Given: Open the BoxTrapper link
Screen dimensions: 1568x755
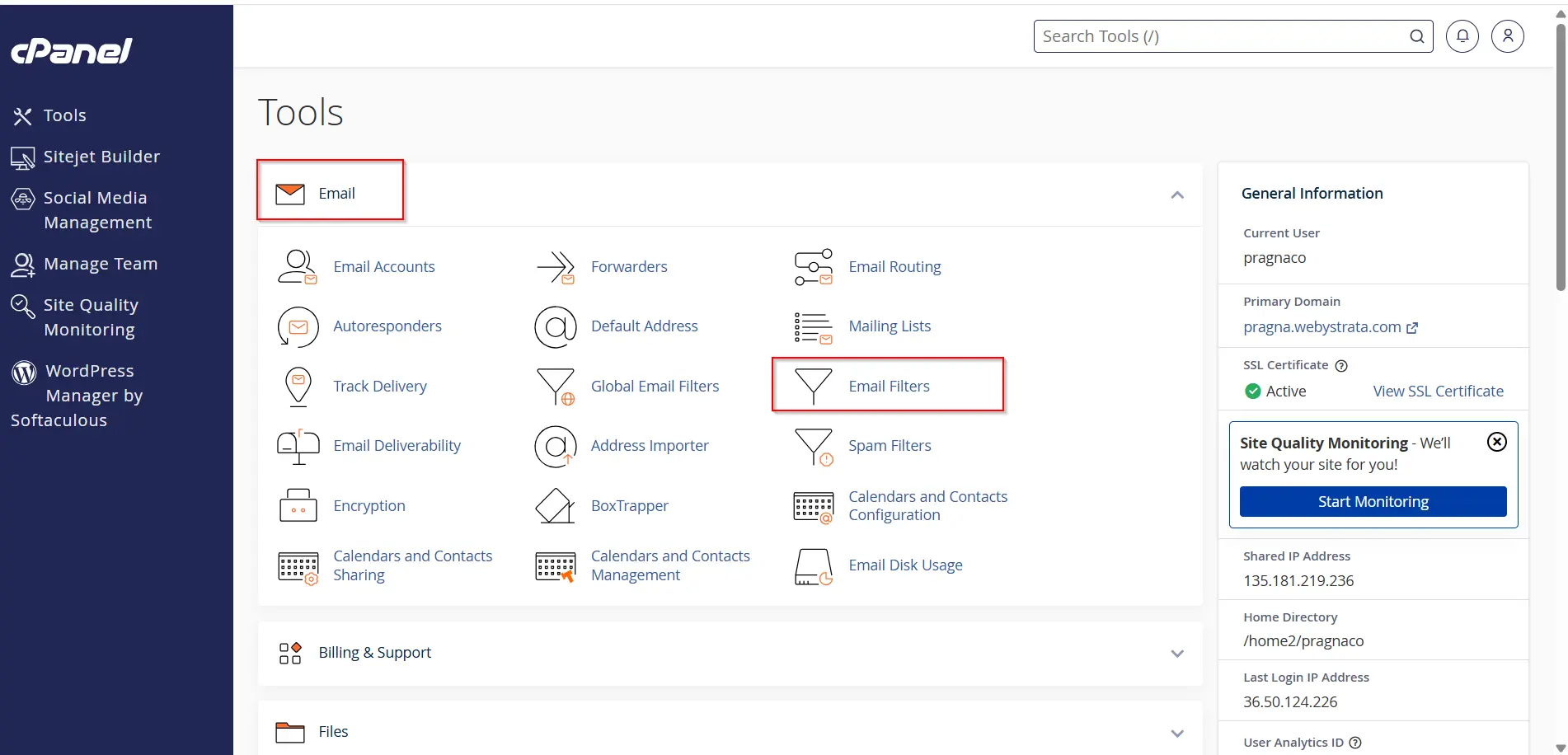Looking at the screenshot, I should pos(629,506).
